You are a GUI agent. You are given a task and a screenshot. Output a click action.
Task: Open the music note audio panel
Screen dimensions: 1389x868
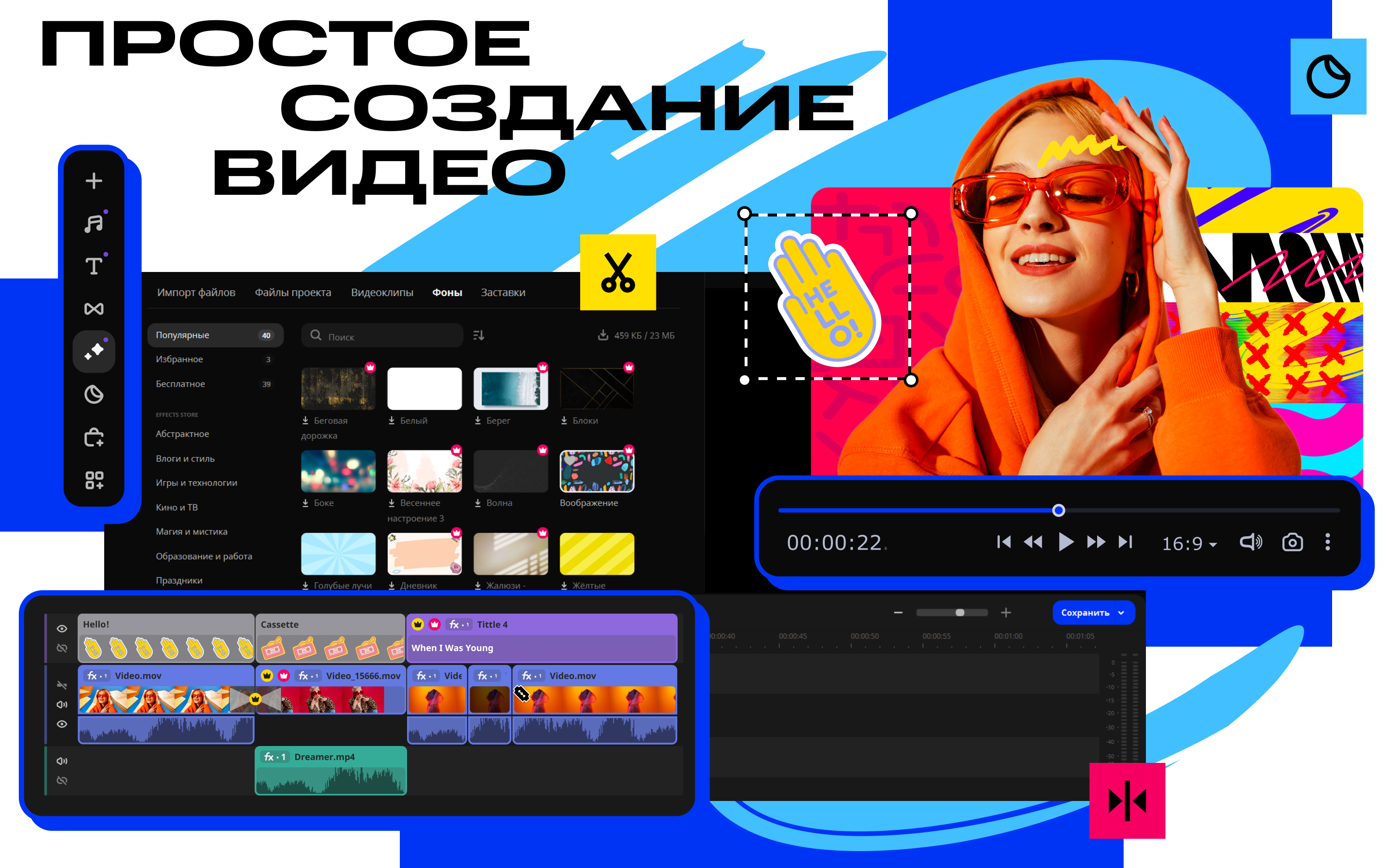coord(94,223)
